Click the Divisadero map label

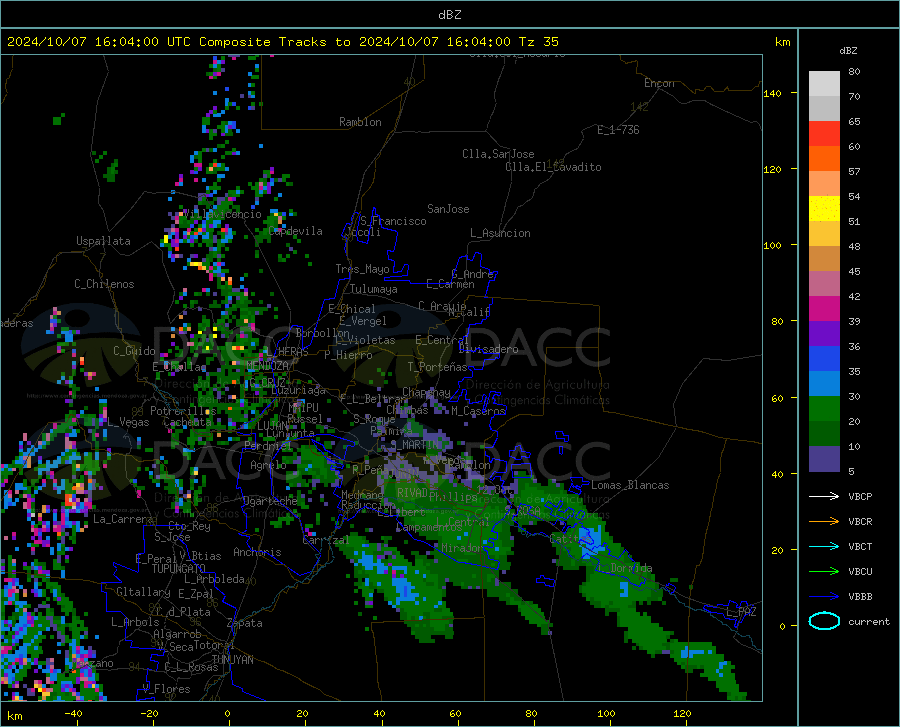click(x=488, y=349)
